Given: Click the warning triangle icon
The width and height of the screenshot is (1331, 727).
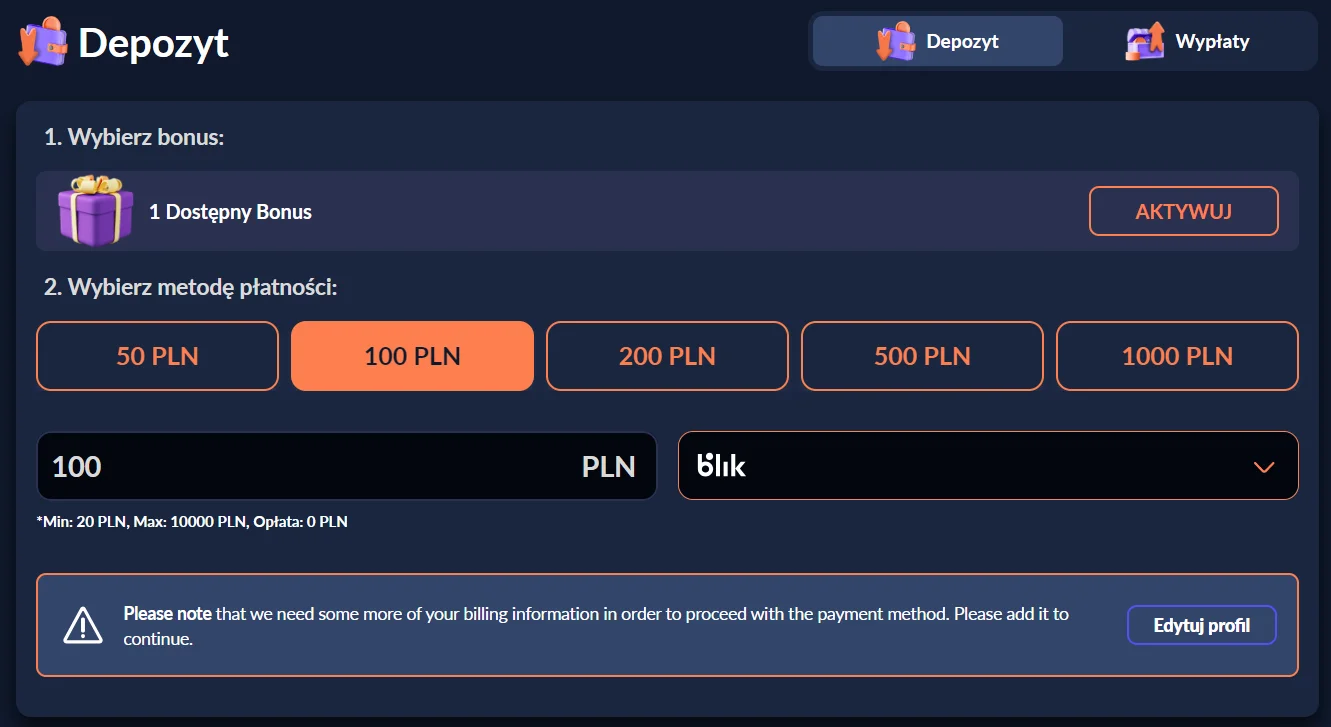Looking at the screenshot, I should click(84, 624).
